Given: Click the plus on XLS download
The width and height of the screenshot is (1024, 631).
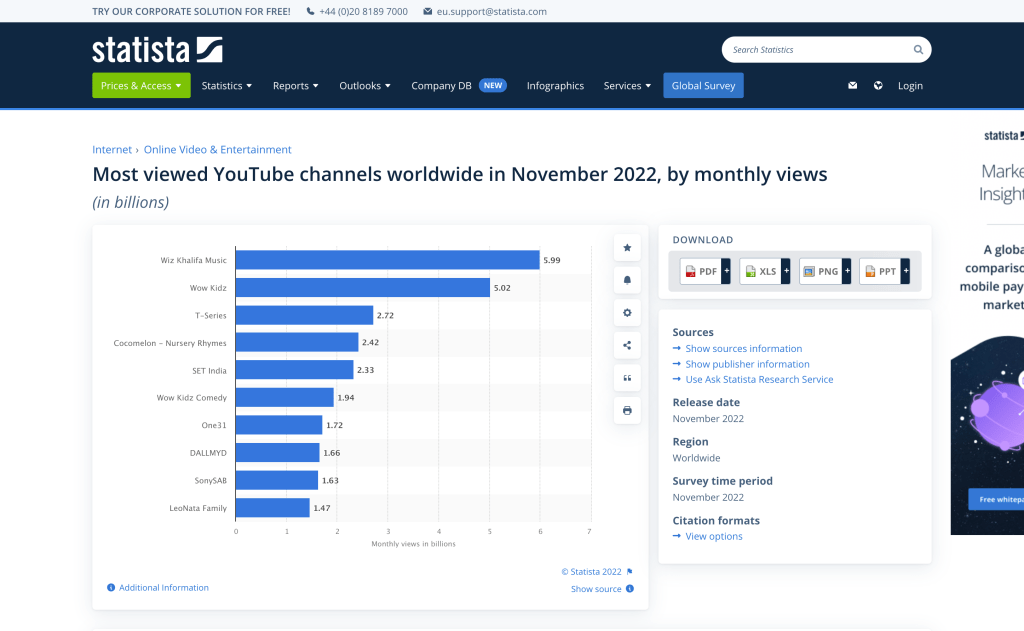Looking at the screenshot, I should pyautogui.click(x=786, y=271).
